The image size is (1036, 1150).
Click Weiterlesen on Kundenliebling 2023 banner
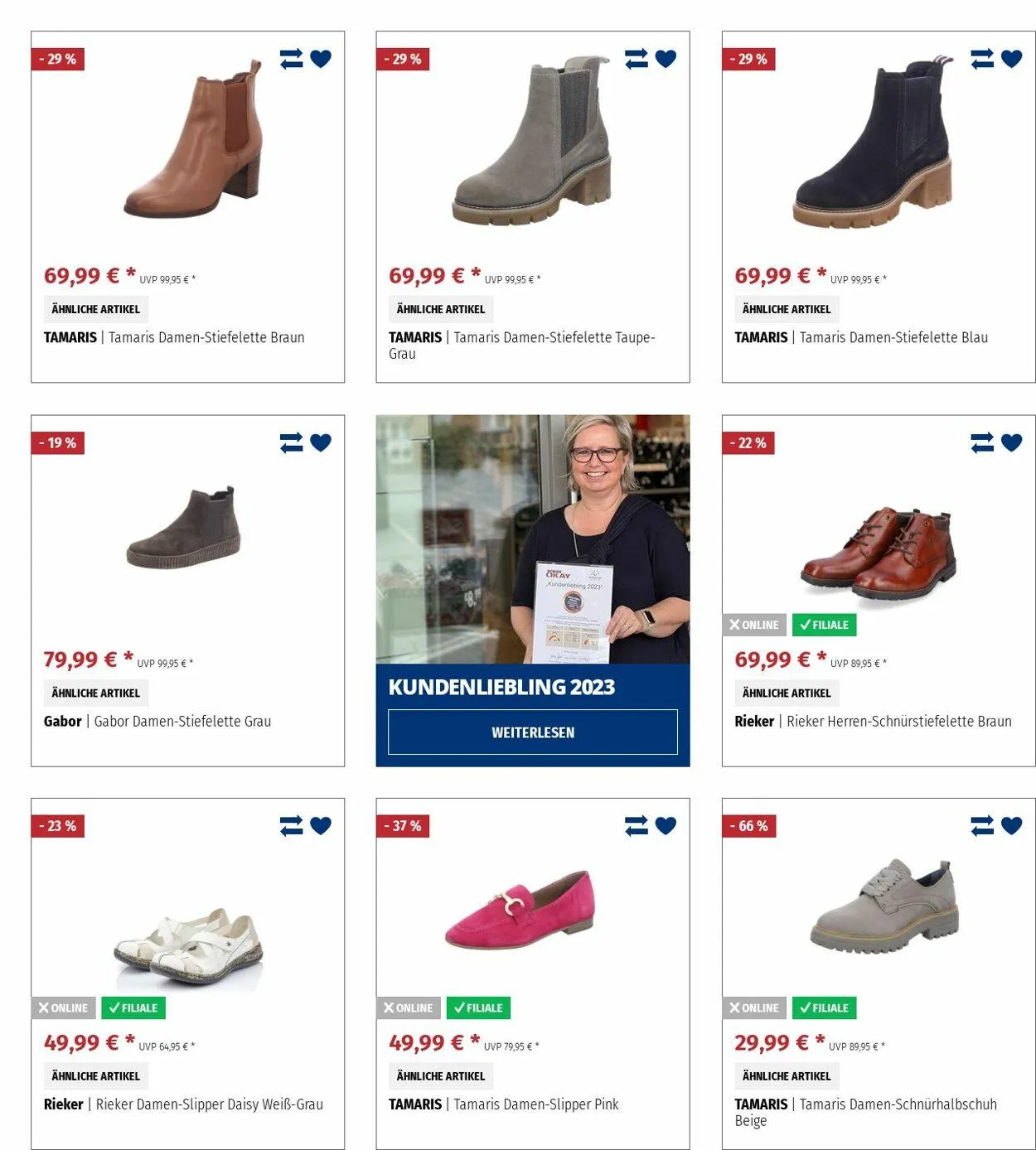pos(533,732)
